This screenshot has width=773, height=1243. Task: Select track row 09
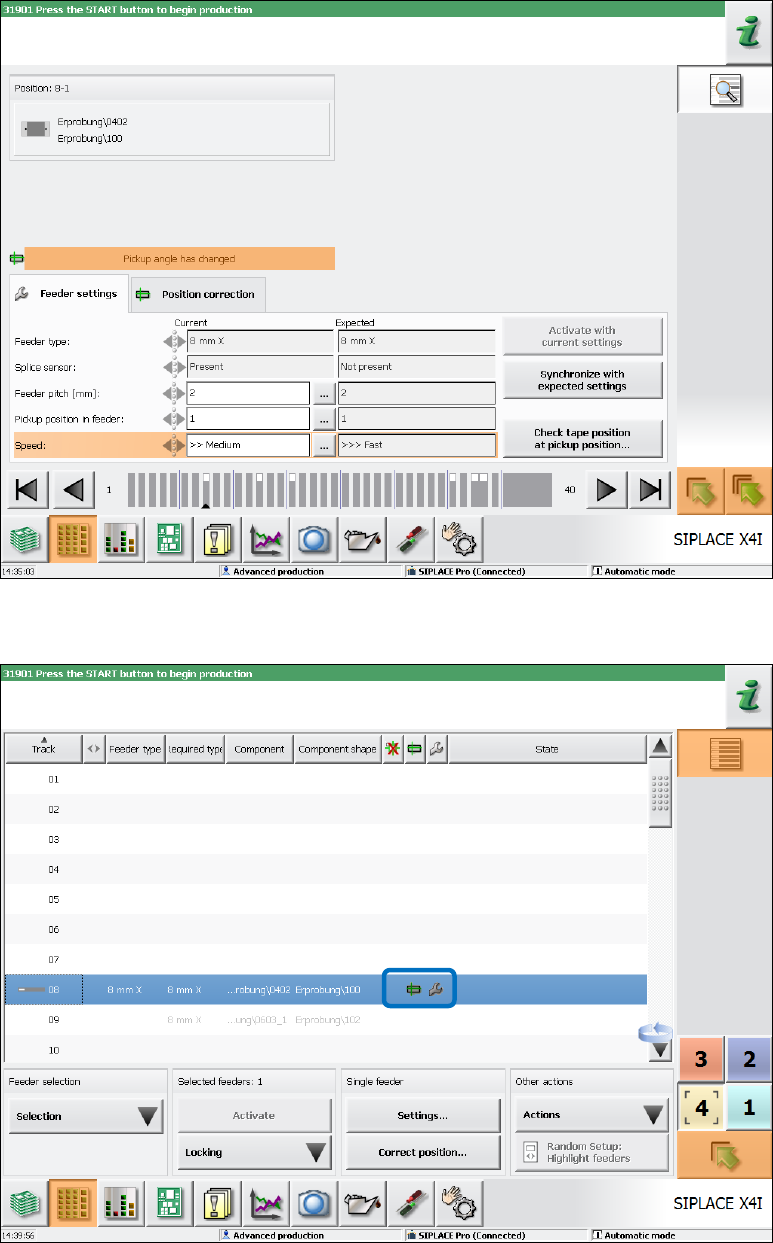pos(326,1020)
